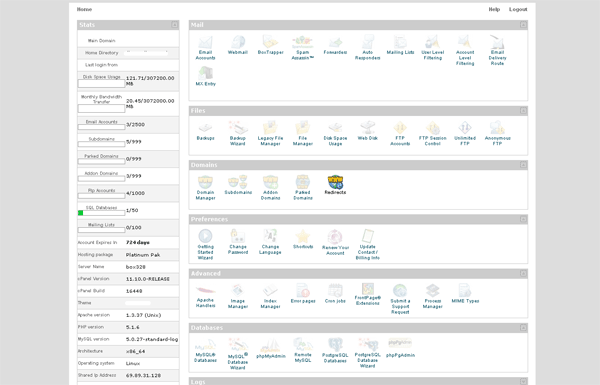Viewport: 600px width, 385px height.
Task: Collapse the Advanced section
Action: (523, 274)
